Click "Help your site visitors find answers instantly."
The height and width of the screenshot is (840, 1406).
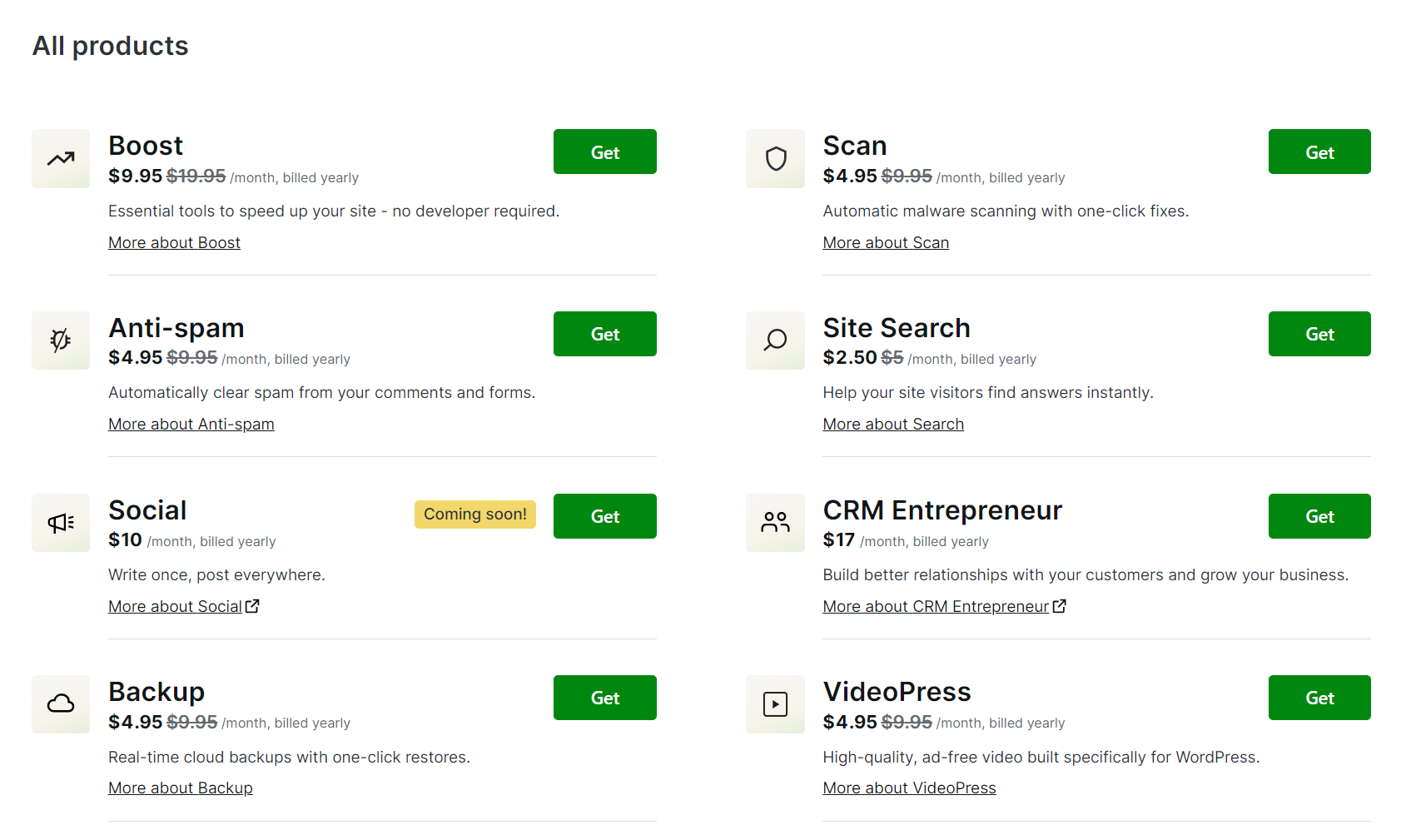click(988, 393)
